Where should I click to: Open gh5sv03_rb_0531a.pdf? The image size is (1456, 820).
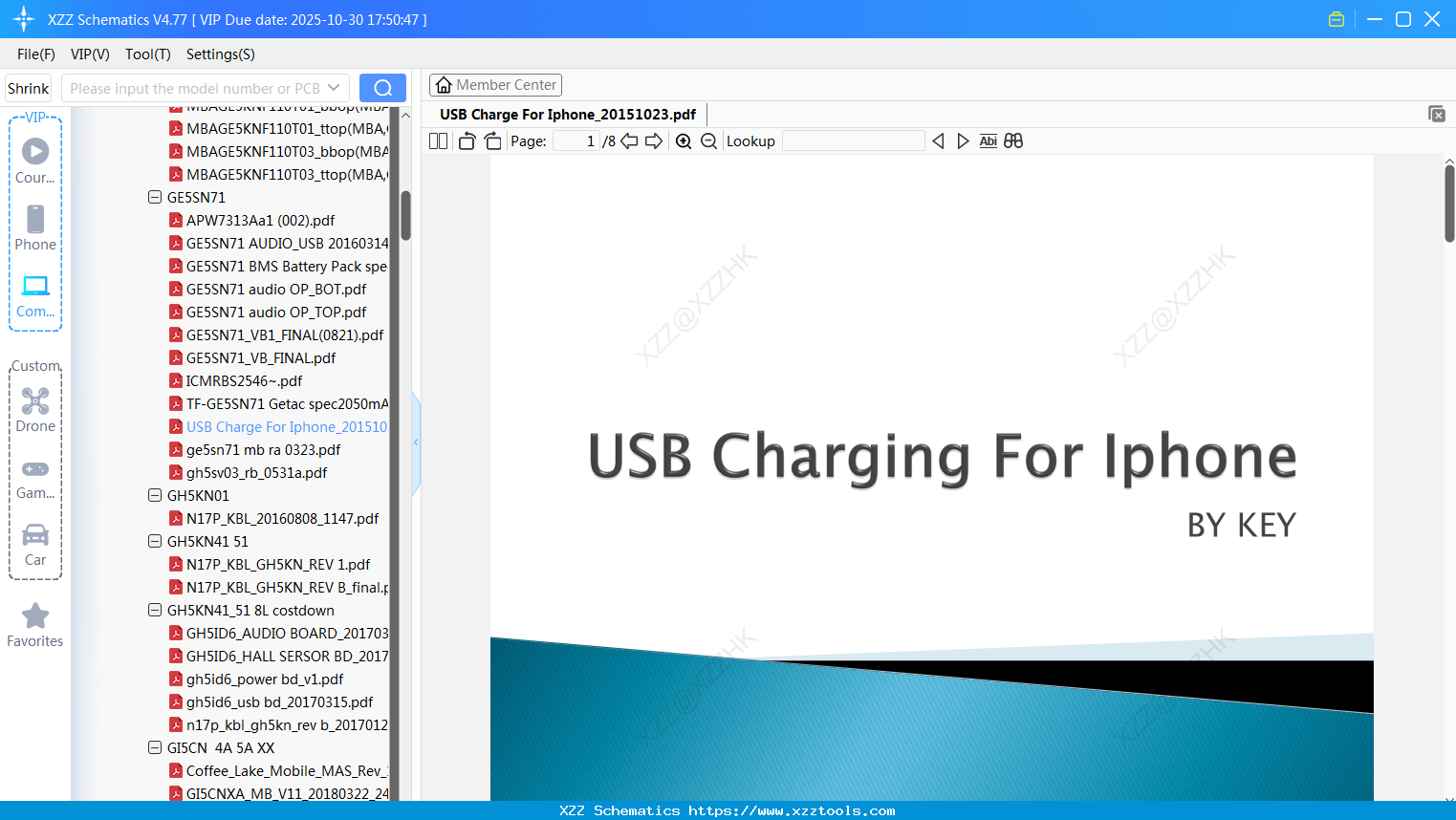click(256, 473)
